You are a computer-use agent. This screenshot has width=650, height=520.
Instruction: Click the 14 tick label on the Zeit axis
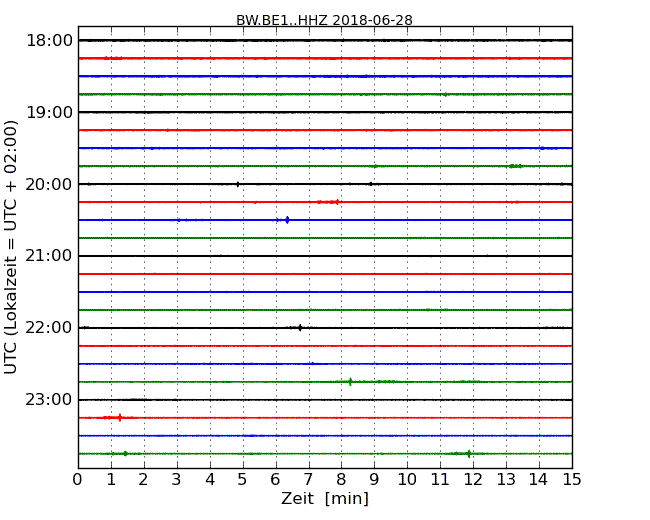538,480
